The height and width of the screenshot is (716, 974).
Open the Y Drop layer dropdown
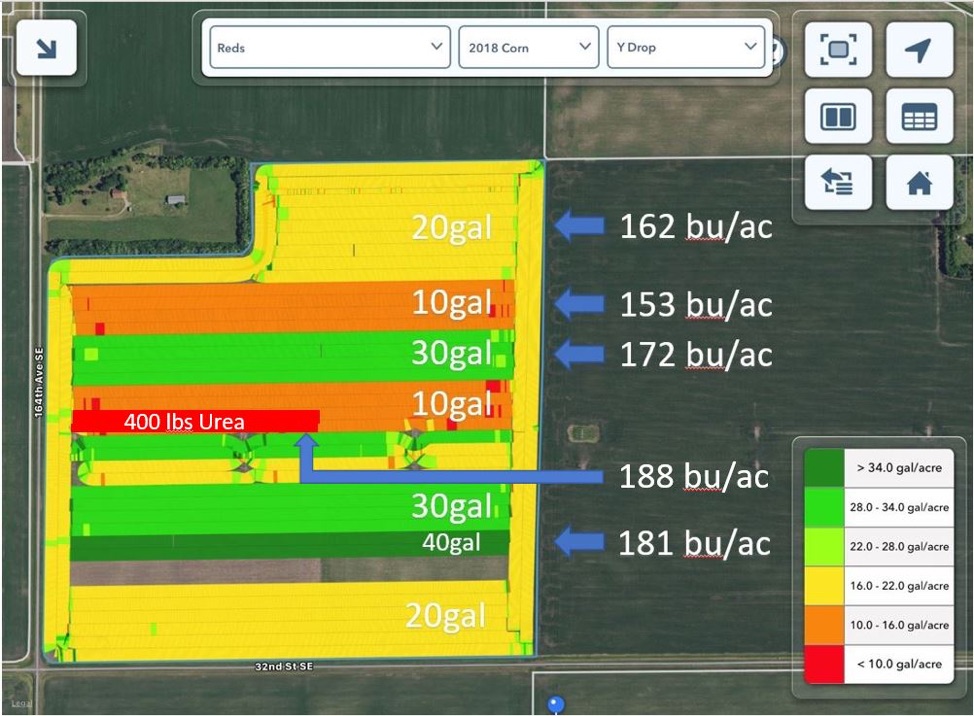click(x=686, y=47)
